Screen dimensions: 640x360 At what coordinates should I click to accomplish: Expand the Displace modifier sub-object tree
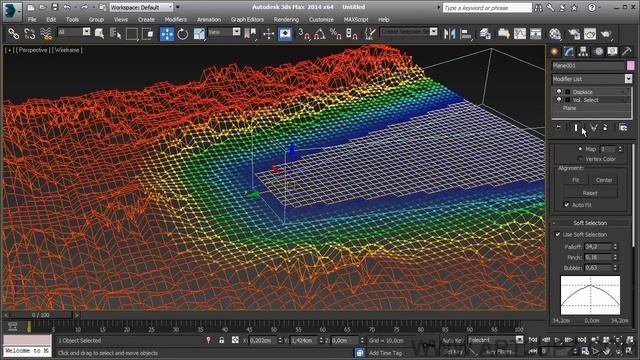568,92
